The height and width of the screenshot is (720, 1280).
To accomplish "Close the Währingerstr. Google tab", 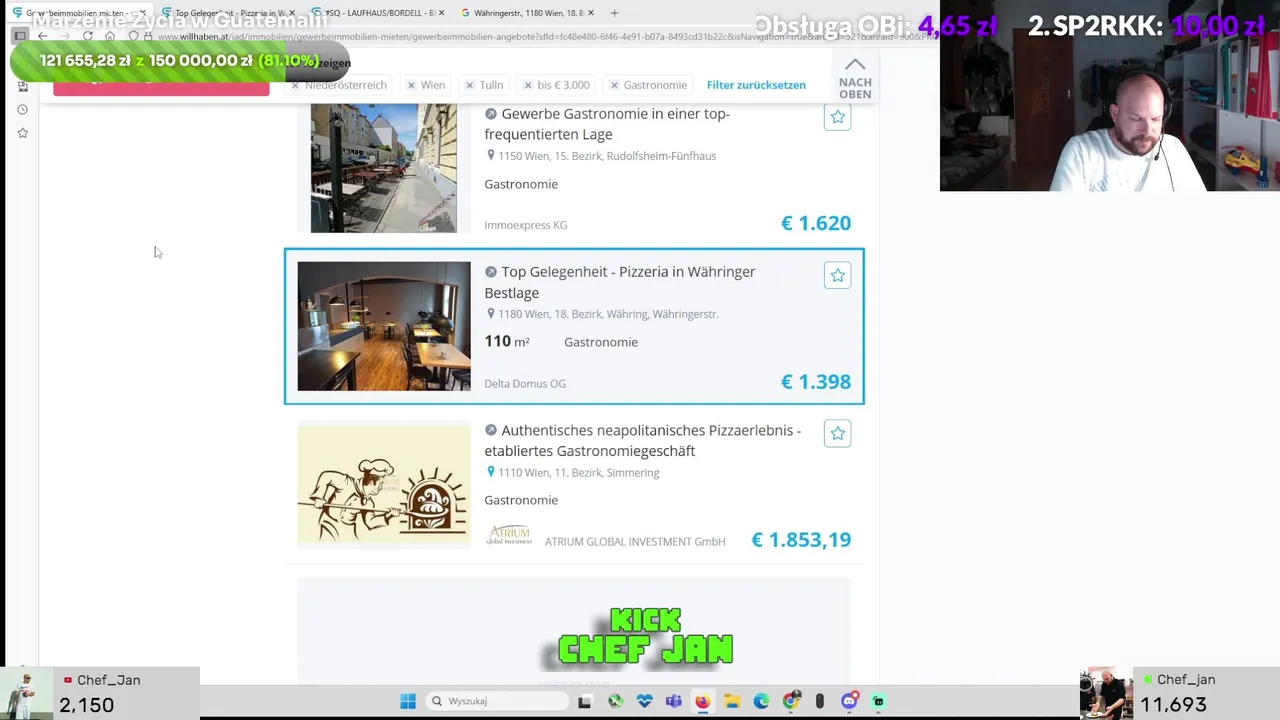I will [x=591, y=13].
